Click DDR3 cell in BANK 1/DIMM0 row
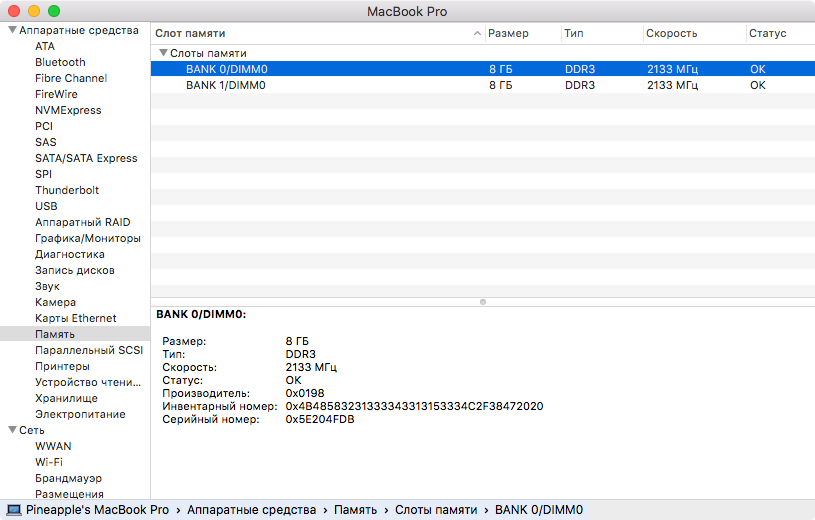Viewport: 815px width, 520px height. tap(580, 85)
